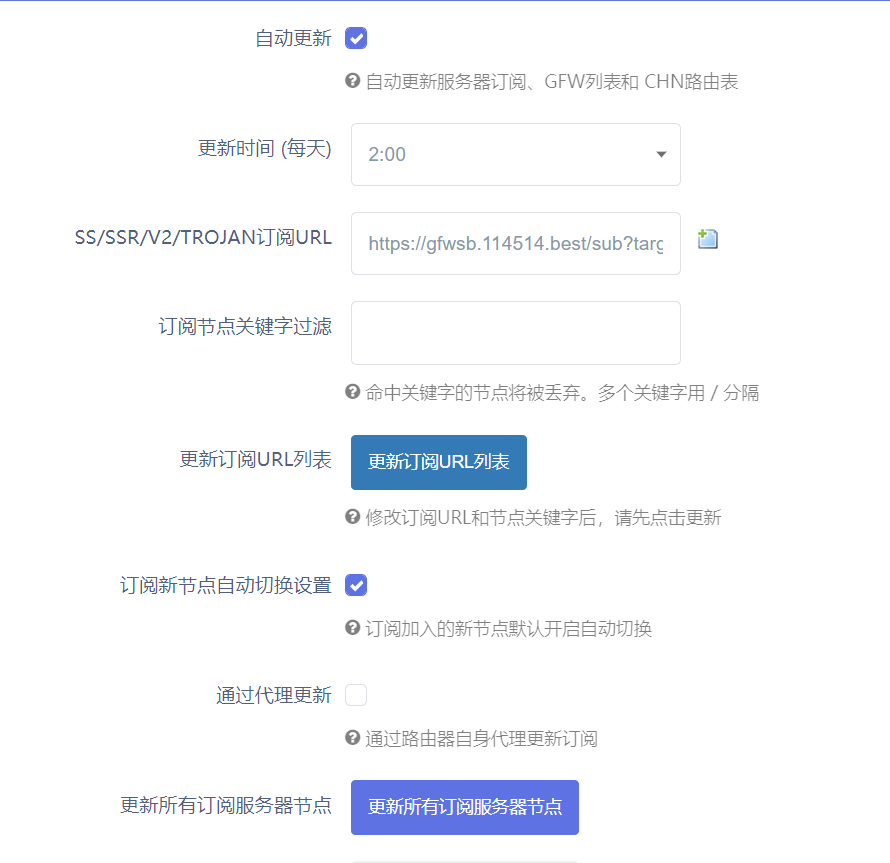Expand the daily update schedule selector

(x=515, y=154)
